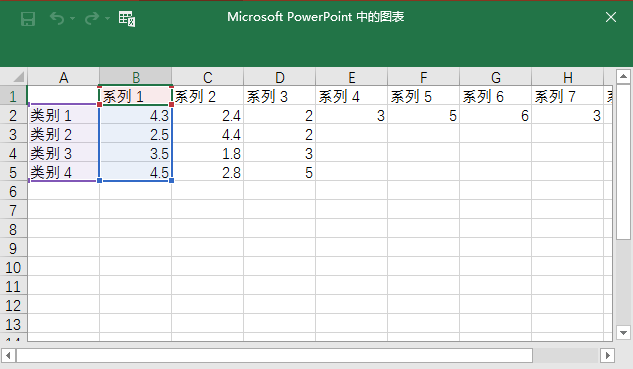This screenshot has width=633, height=369.
Task: Click the cell with value 3.5
Action: coord(136,153)
